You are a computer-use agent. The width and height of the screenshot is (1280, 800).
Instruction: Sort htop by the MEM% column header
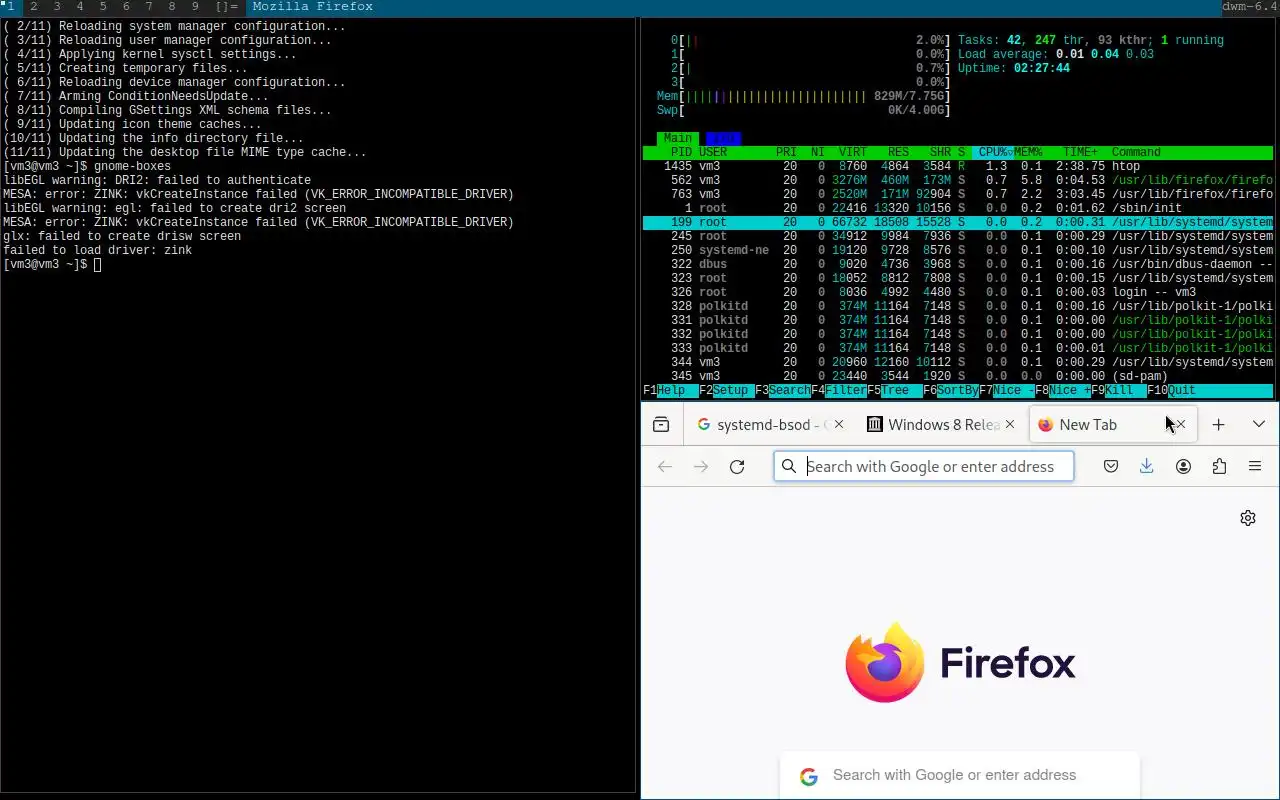(1028, 152)
